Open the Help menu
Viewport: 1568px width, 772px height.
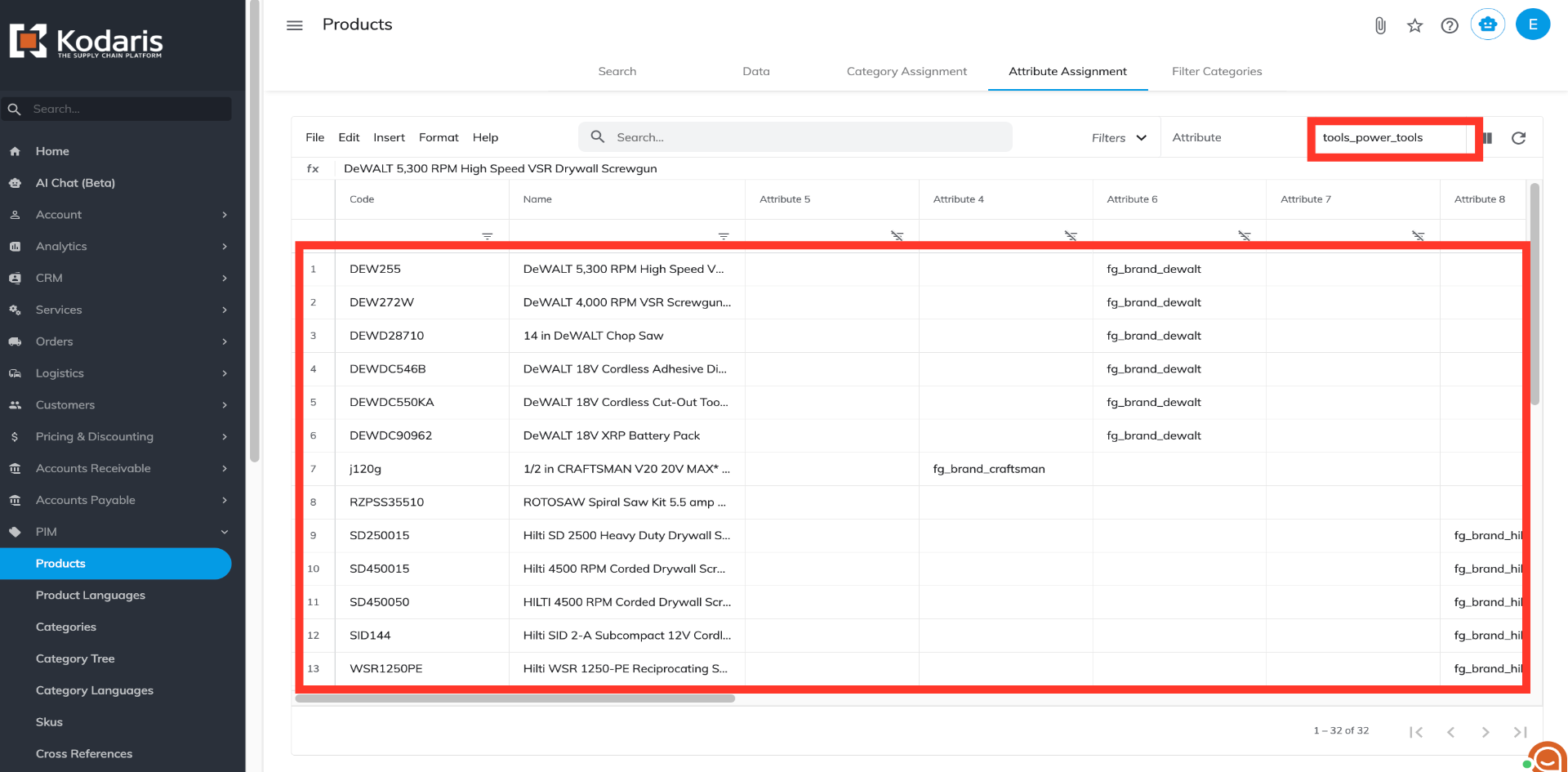click(485, 137)
